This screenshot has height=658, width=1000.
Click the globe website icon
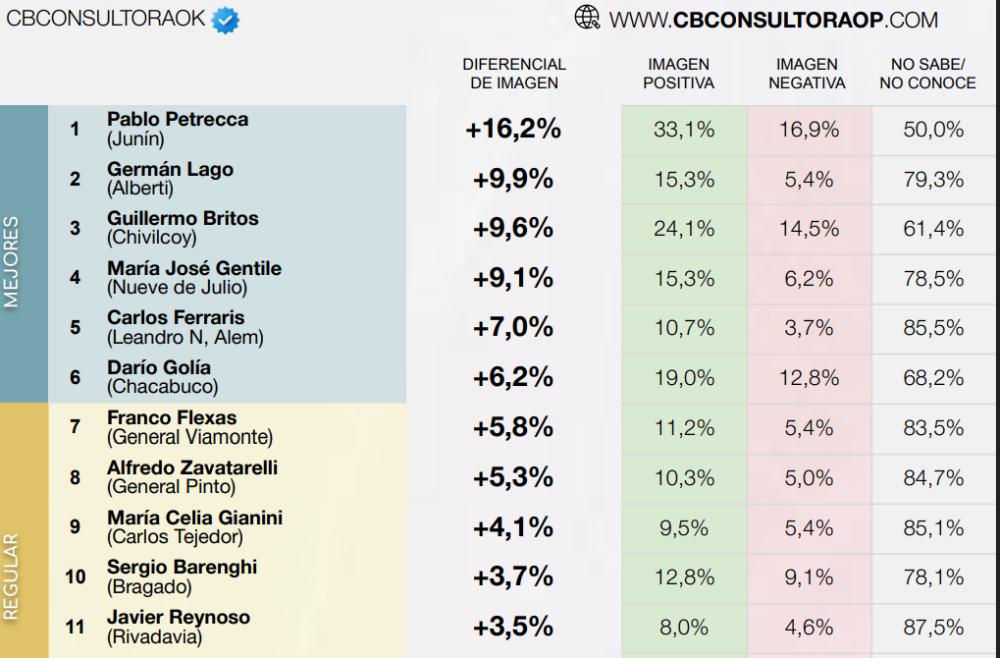click(x=587, y=18)
